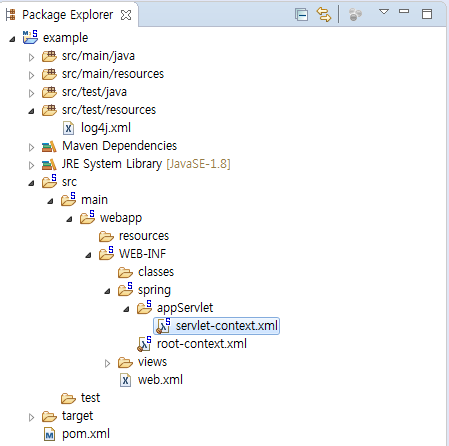
Task: Expand the target folder arrow
Action: pyautogui.click(x=31, y=417)
